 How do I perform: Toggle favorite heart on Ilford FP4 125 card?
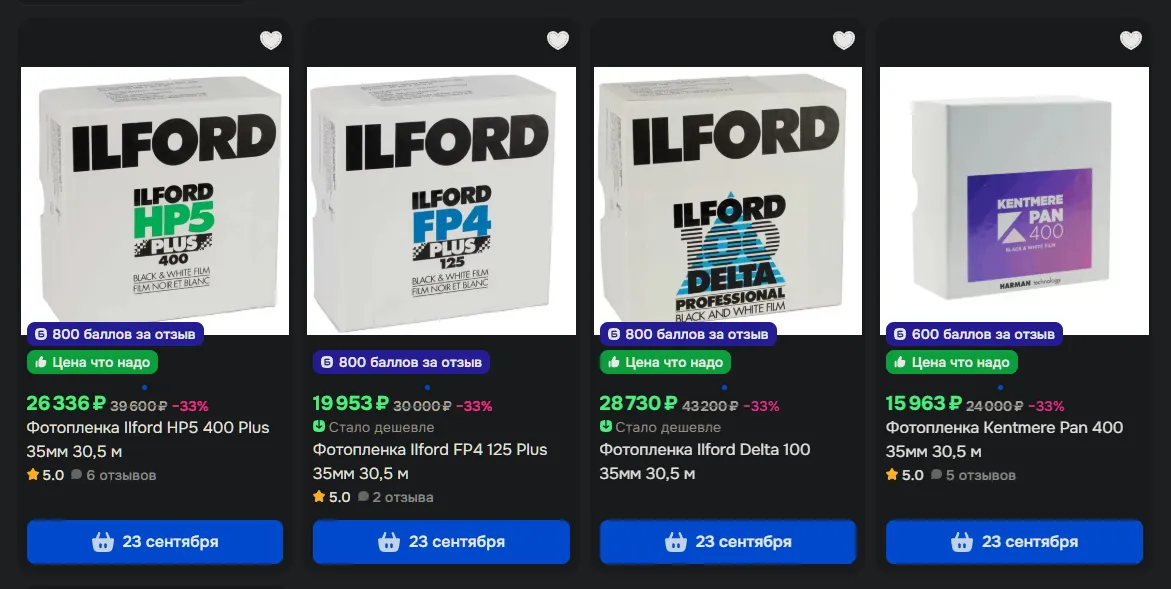pos(558,40)
